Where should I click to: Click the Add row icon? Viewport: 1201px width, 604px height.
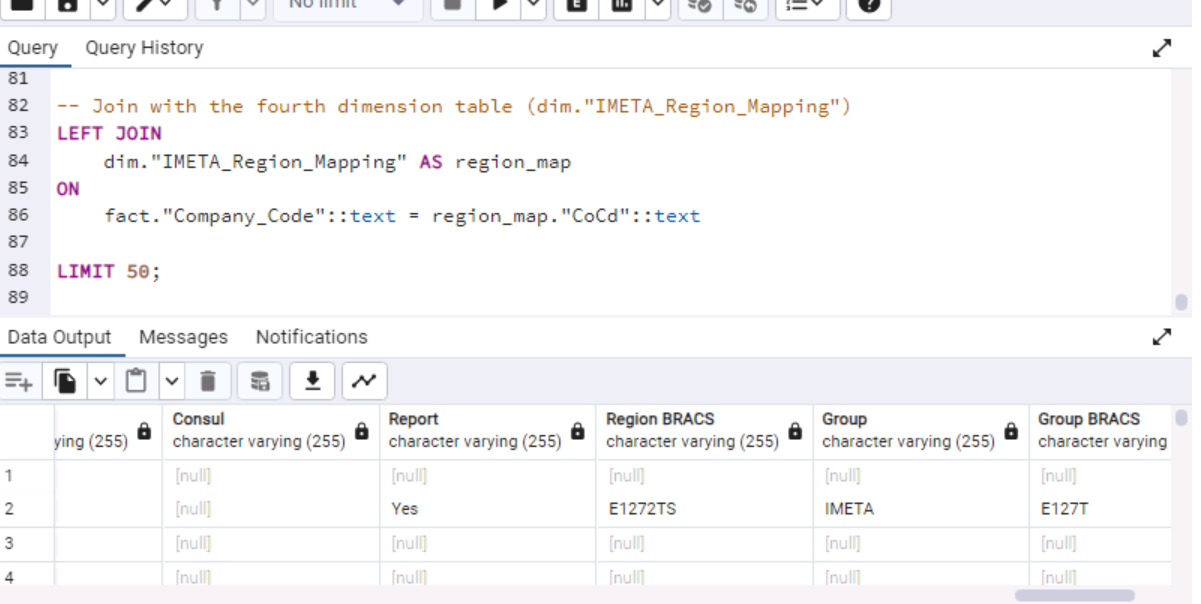(18, 381)
